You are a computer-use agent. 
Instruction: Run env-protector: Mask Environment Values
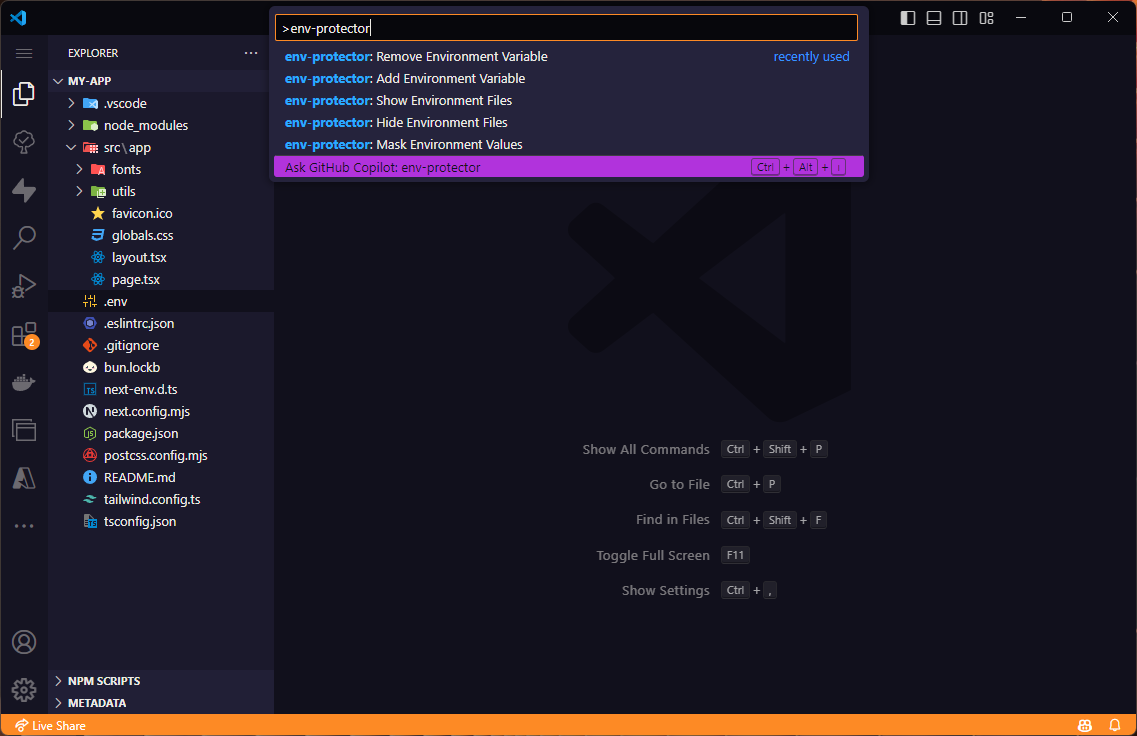click(568, 144)
